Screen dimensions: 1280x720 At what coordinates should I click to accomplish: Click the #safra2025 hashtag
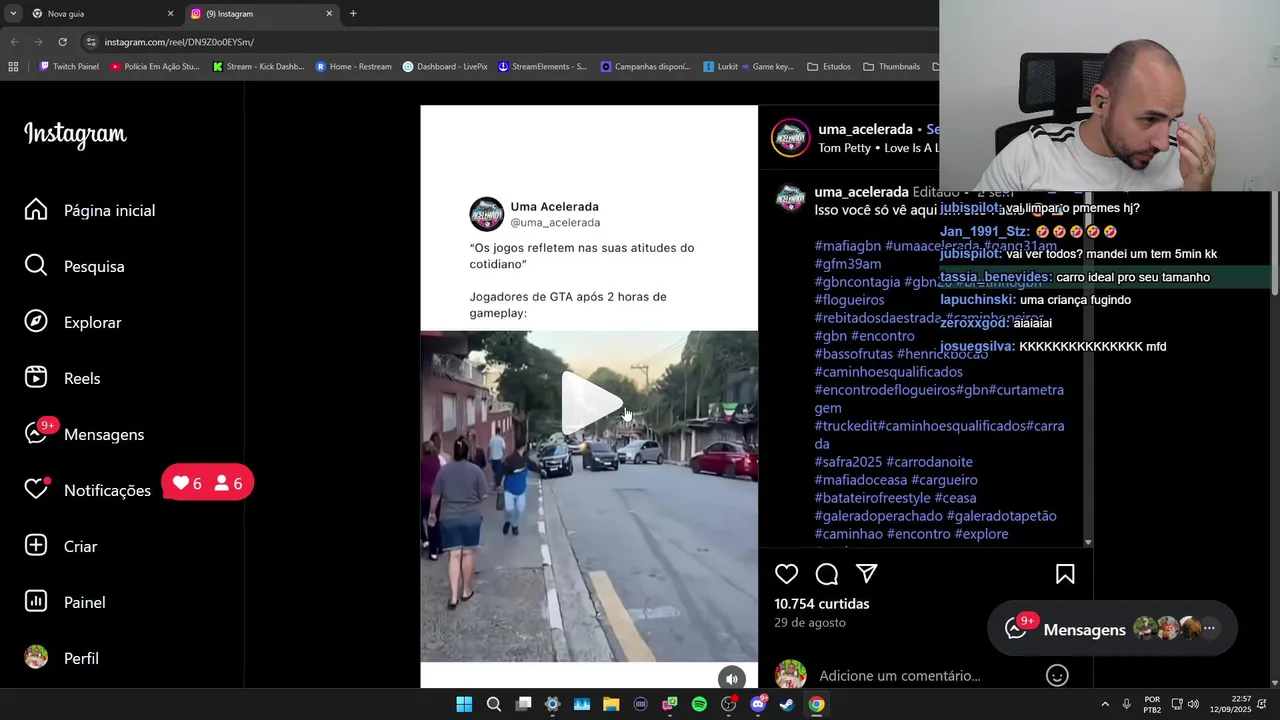click(x=846, y=462)
